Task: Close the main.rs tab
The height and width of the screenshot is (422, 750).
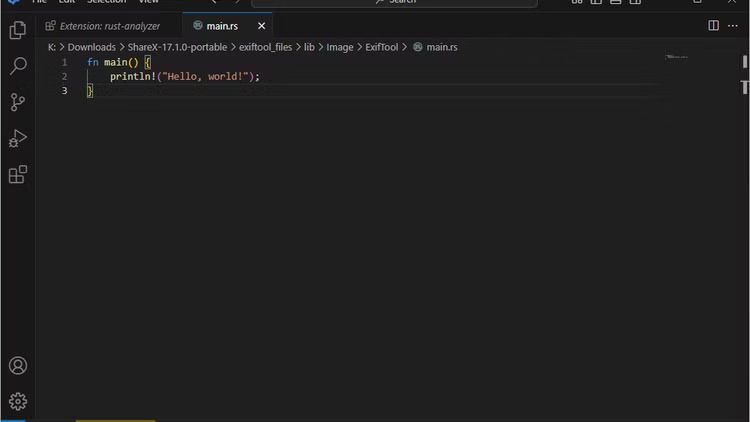Action: (262, 26)
